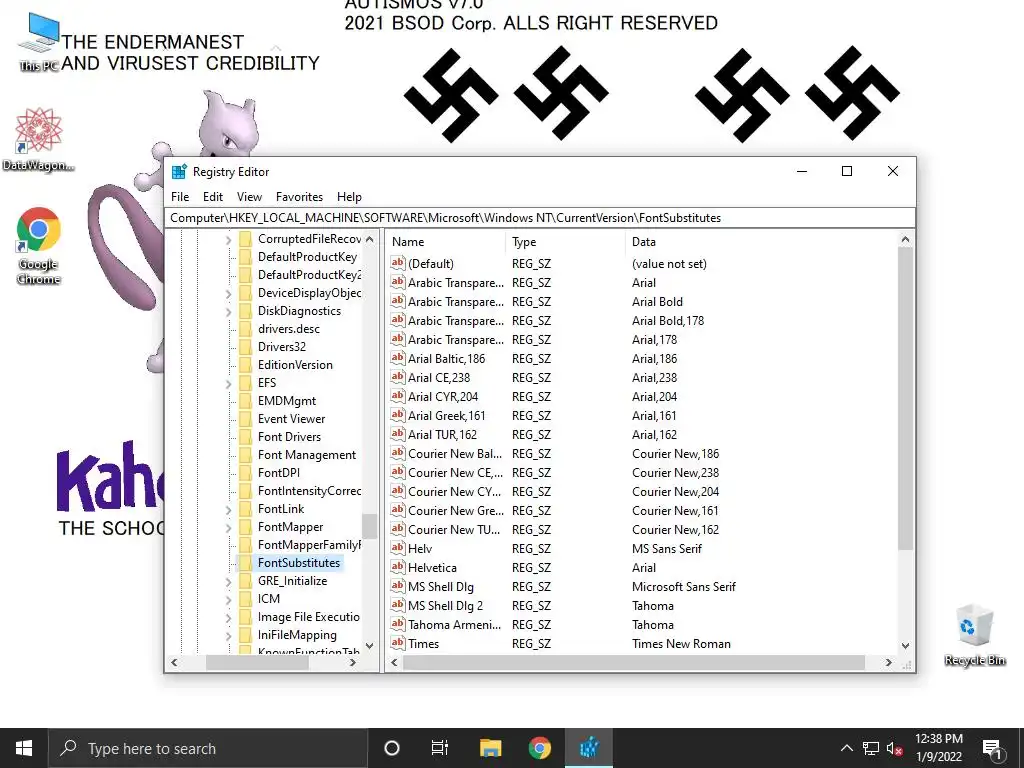Expand the IniFileMapping key
The width and height of the screenshot is (1024, 768).
pos(228,635)
